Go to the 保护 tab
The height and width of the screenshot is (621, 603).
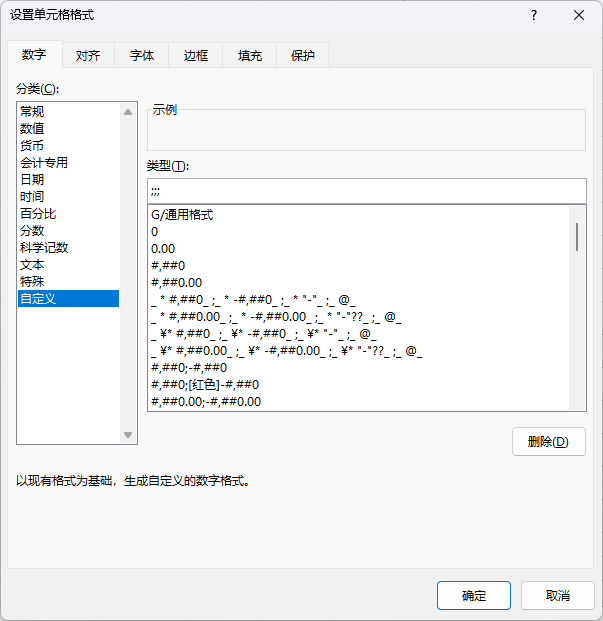click(302, 56)
